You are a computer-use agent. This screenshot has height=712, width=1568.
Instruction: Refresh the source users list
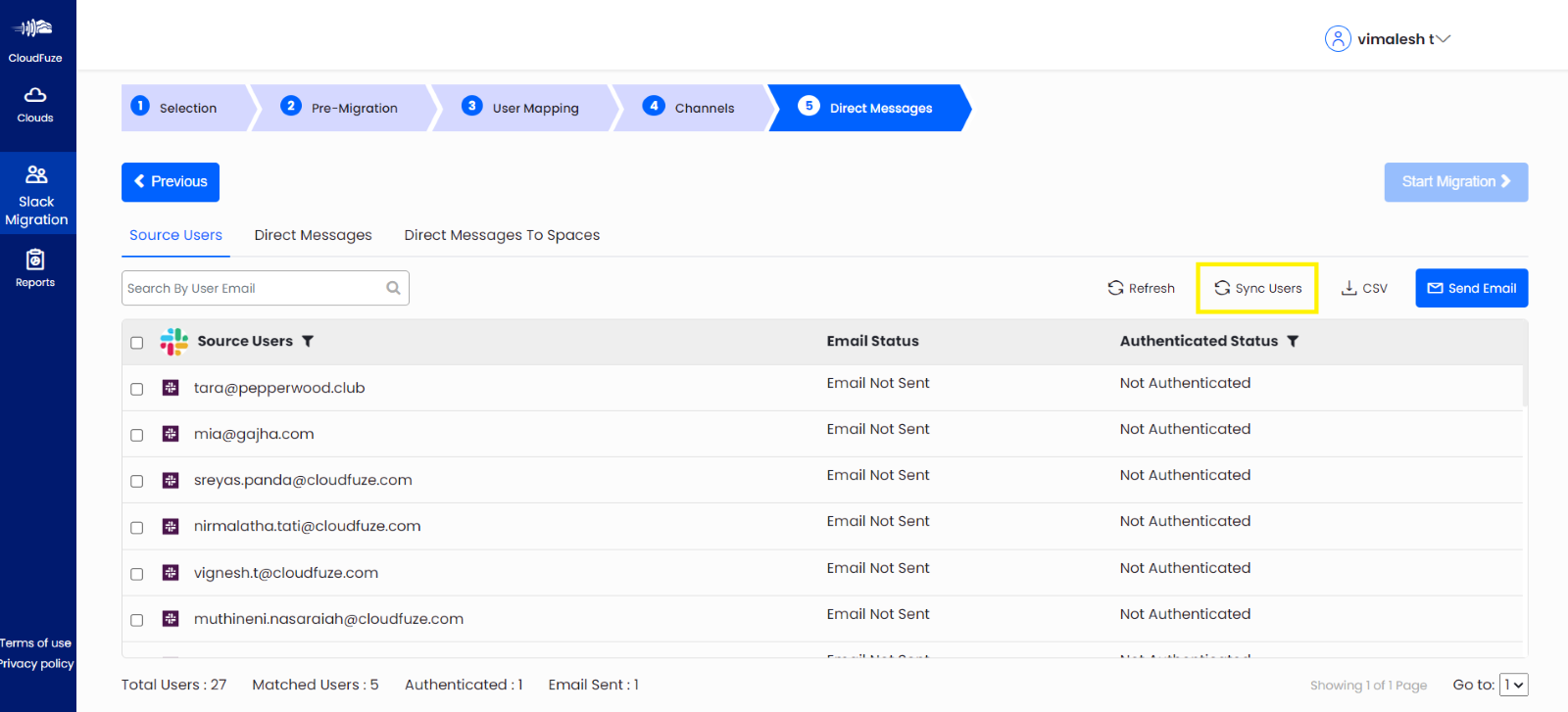point(1141,288)
